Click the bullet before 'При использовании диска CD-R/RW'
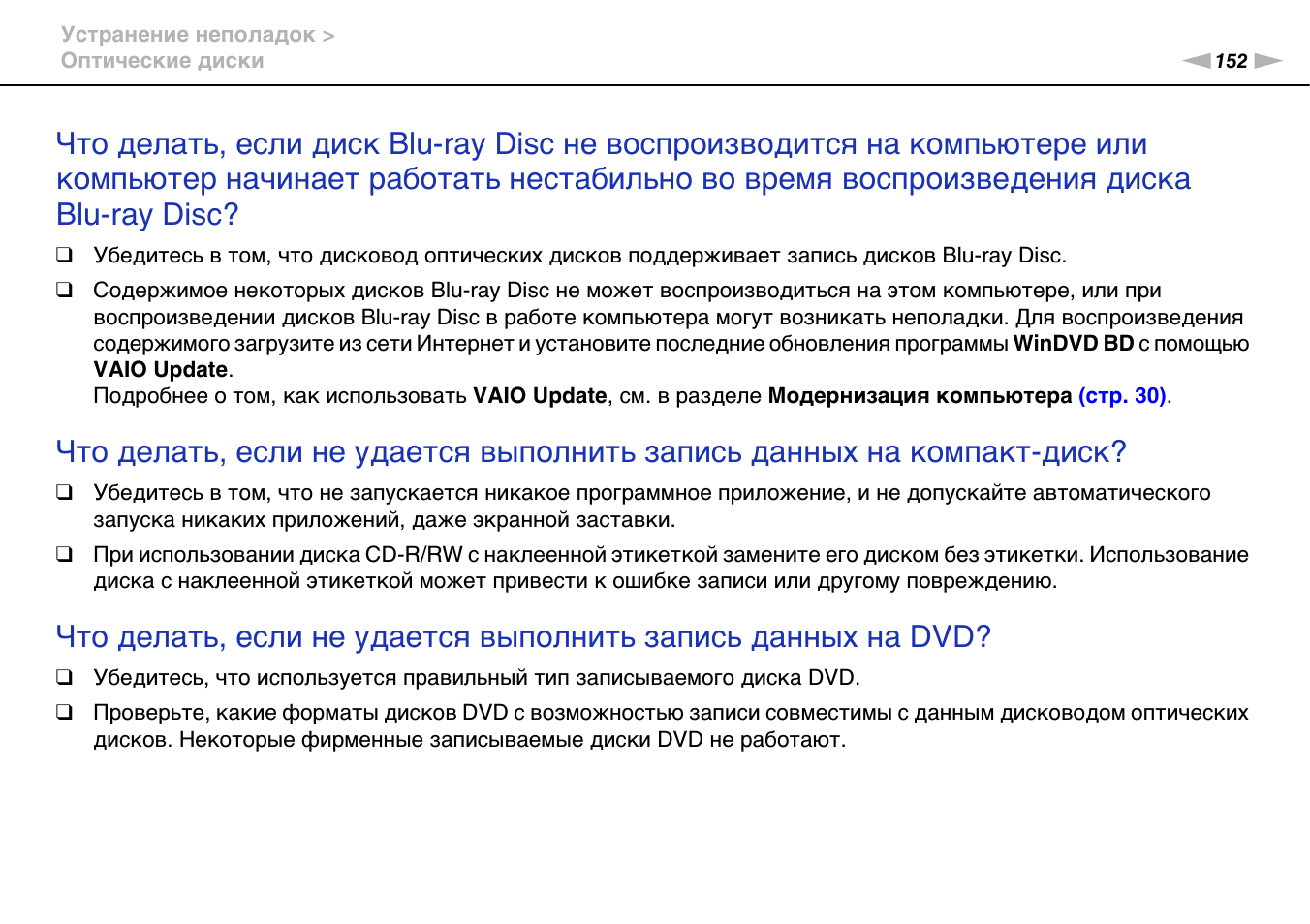This screenshot has width=1310, height=924. (x=65, y=555)
